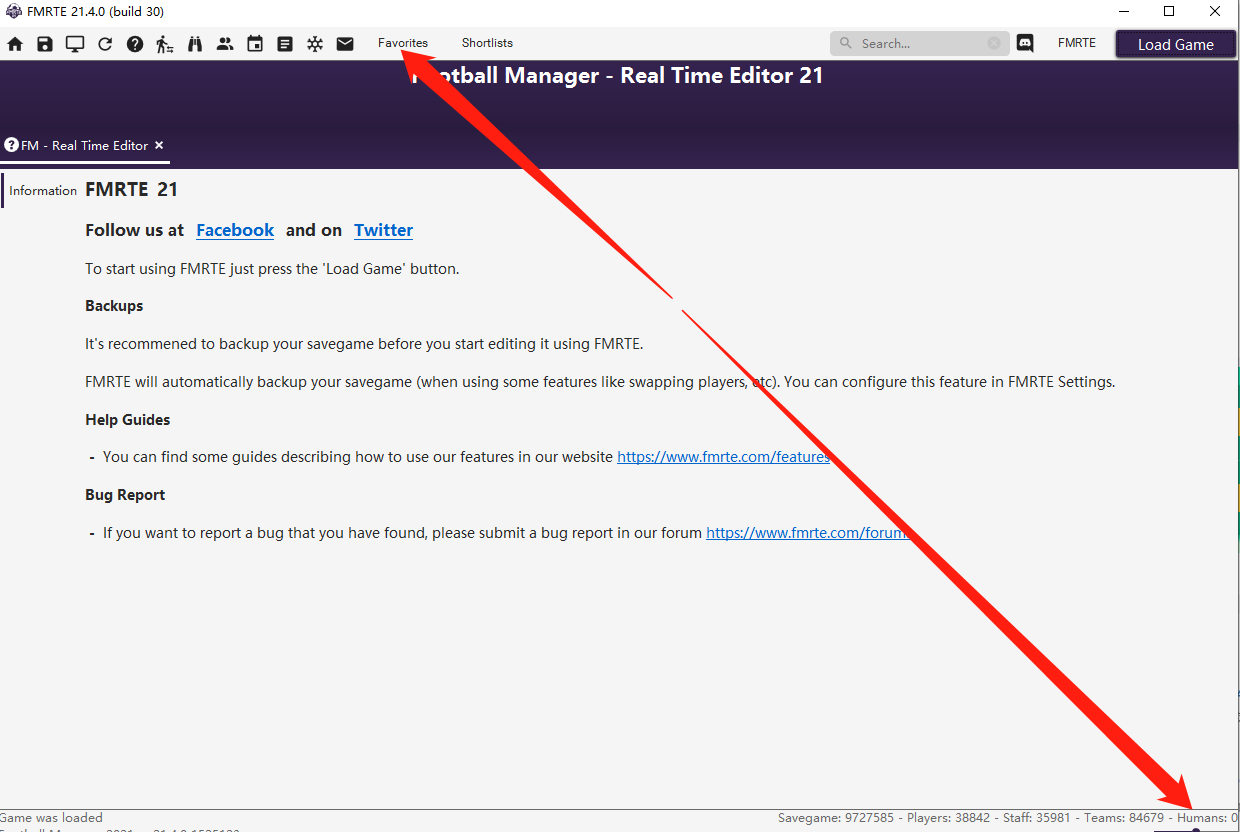Click the 'Players: 38842' status entry

pyautogui.click(x=948, y=818)
